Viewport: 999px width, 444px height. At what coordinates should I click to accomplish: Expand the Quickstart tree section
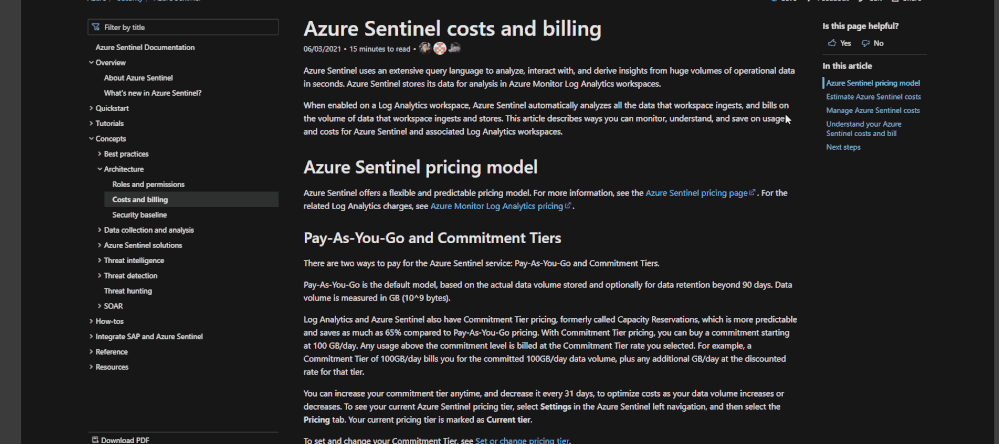[x=92, y=108]
